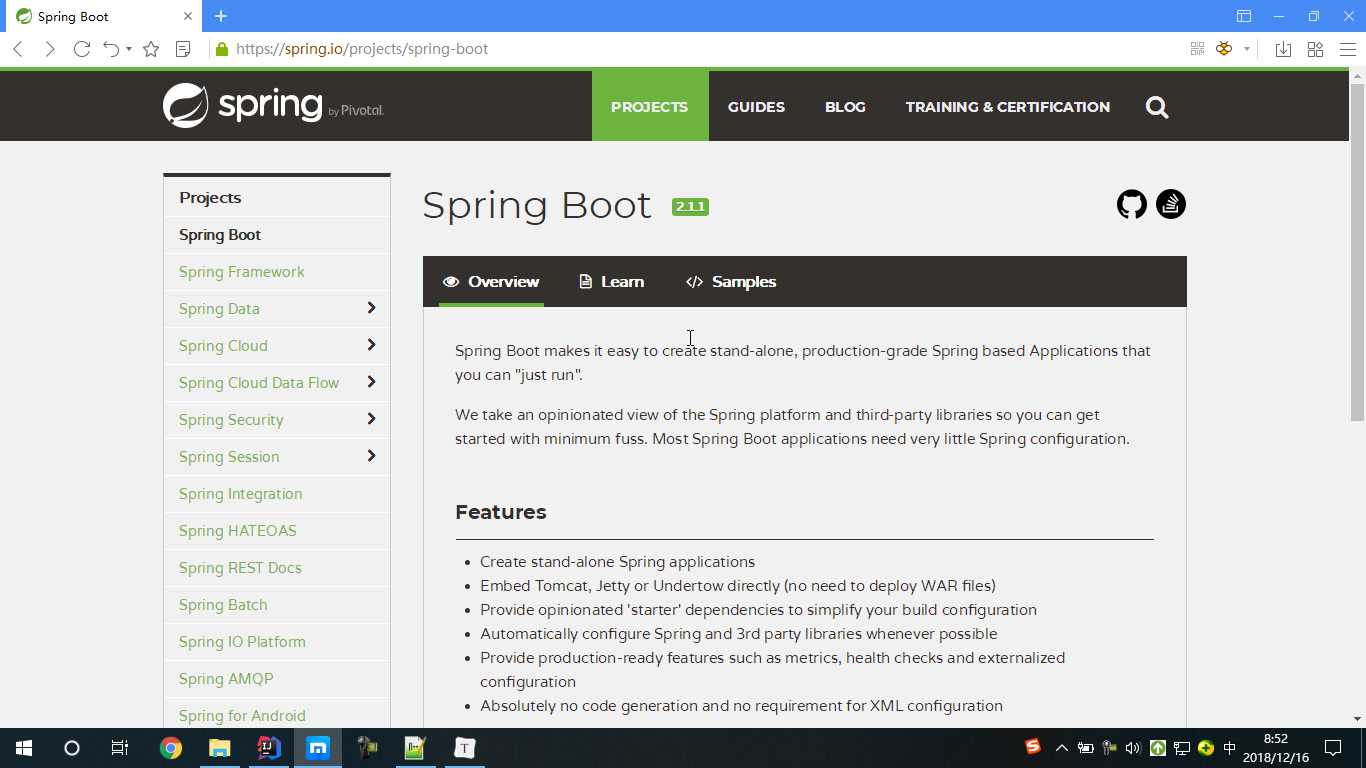Open the browser apps grid icon
This screenshot has height=768, width=1366.
click(1316, 49)
